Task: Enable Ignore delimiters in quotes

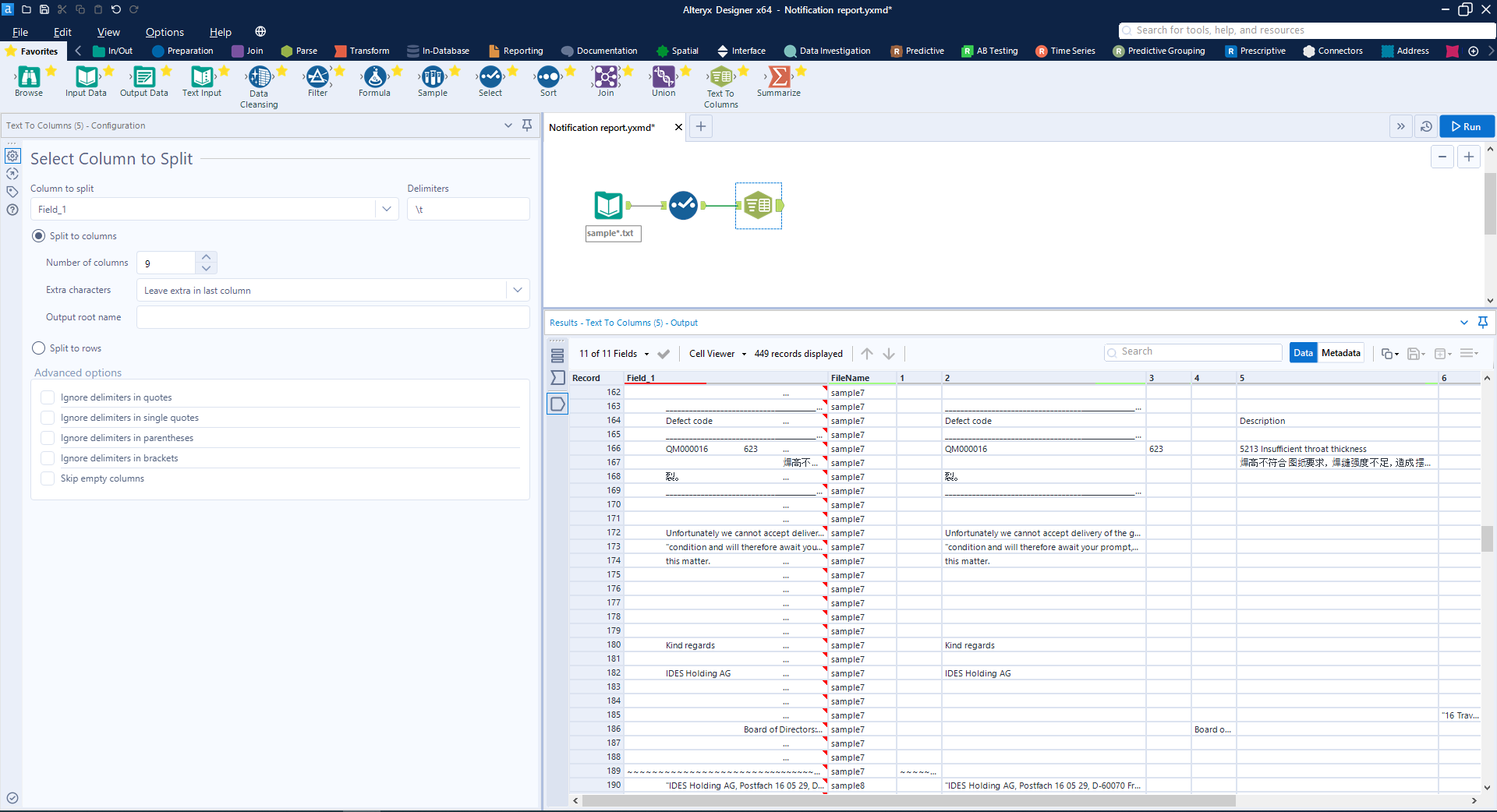Action: tap(47, 397)
